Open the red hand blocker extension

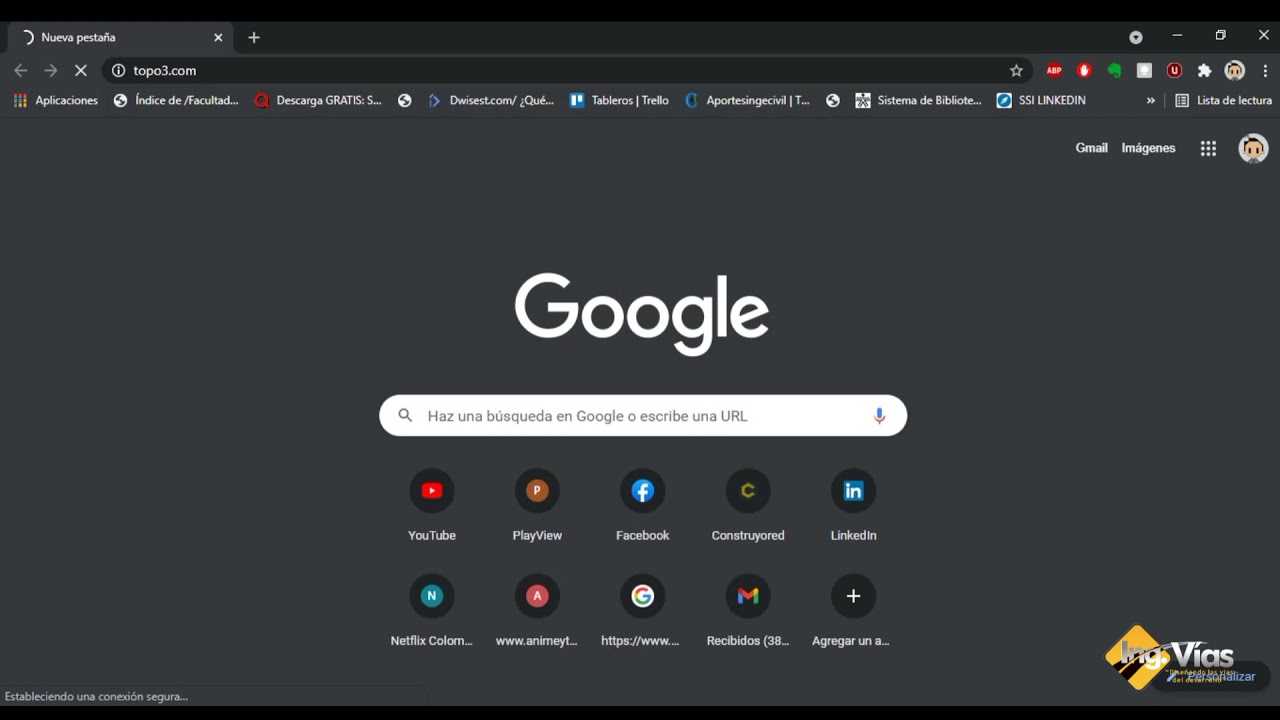pos(1084,70)
